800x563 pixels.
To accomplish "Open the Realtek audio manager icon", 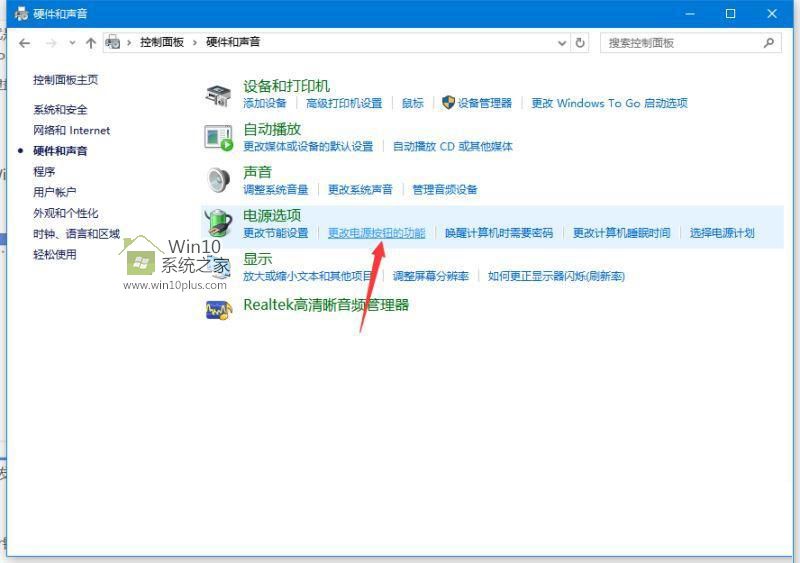I will pos(218,309).
